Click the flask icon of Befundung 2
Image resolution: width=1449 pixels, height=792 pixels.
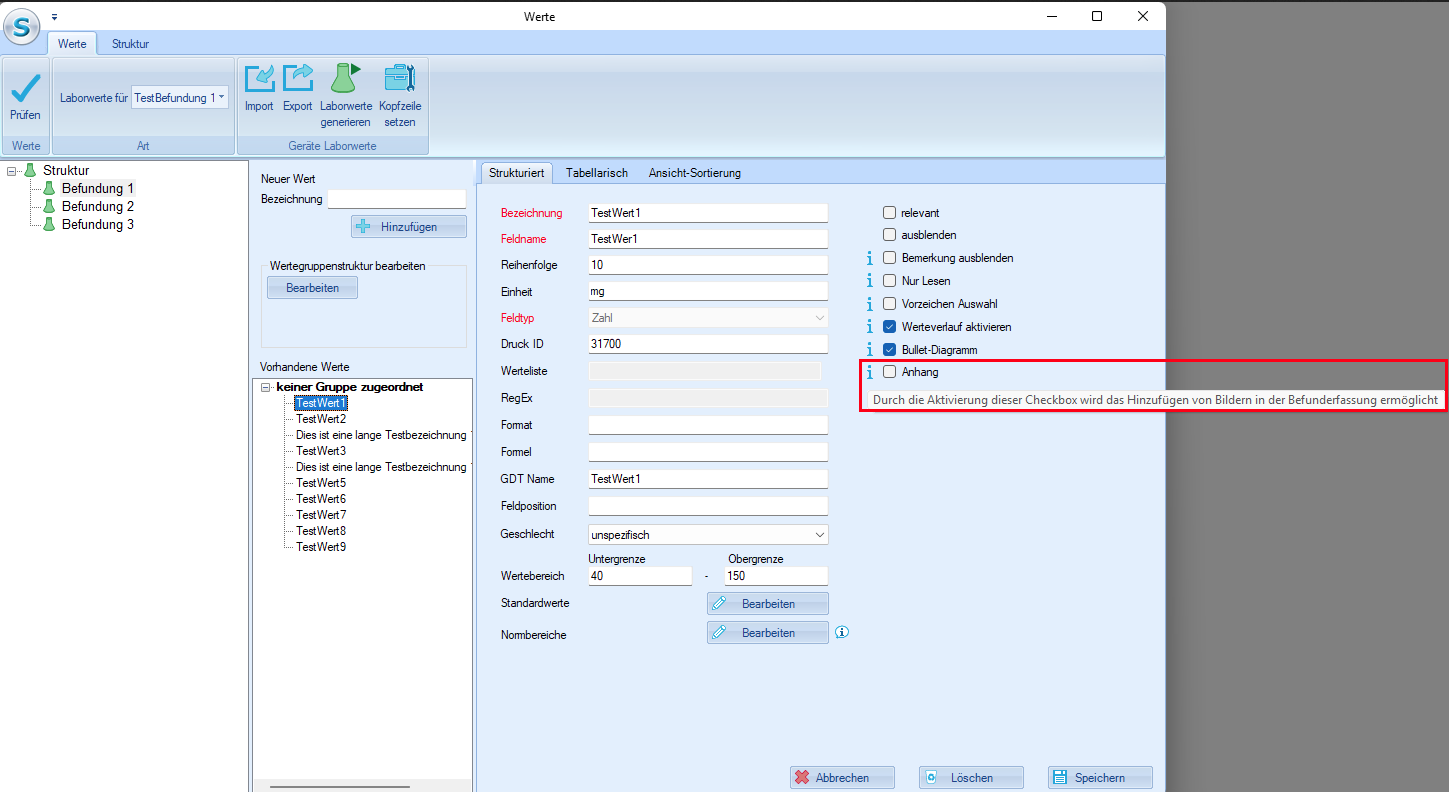point(48,206)
